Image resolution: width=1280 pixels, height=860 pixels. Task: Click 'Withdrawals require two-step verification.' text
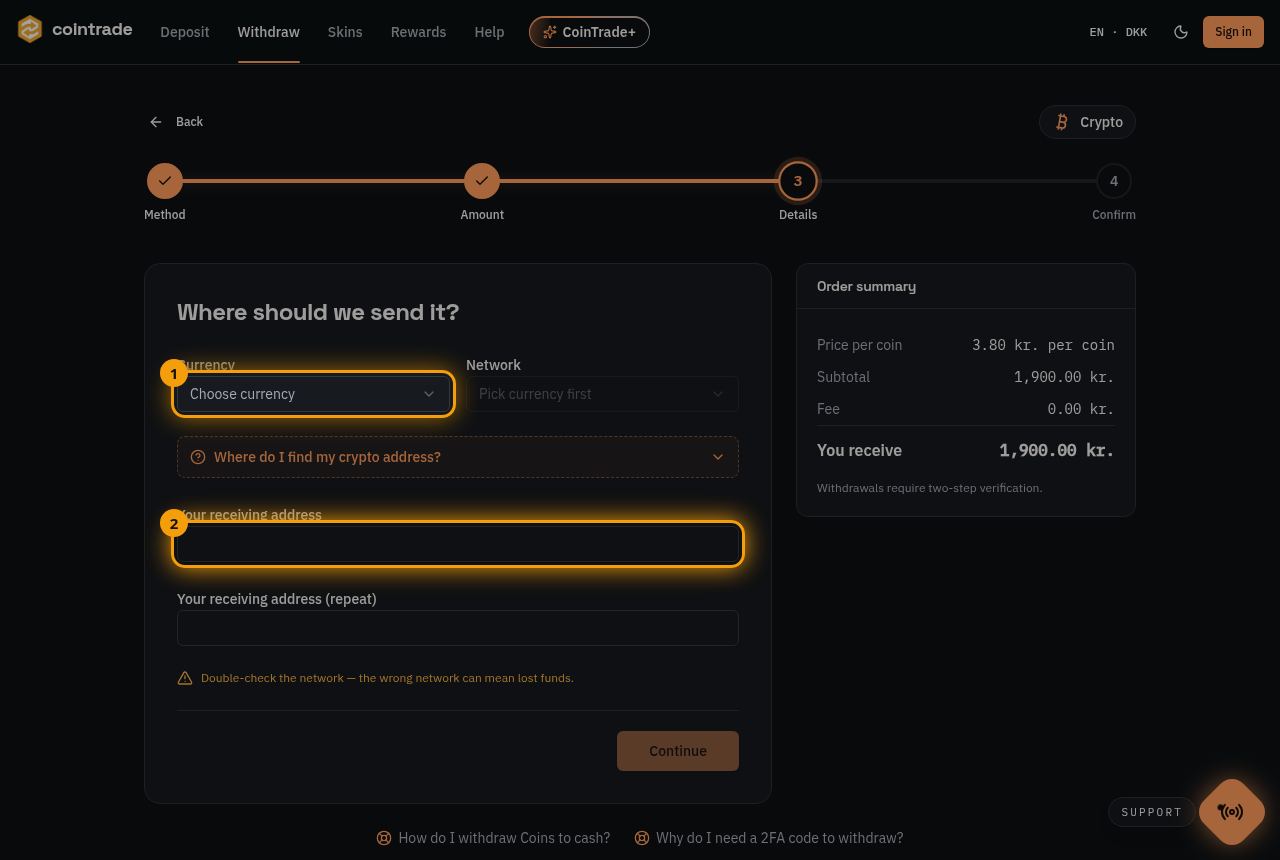point(930,488)
